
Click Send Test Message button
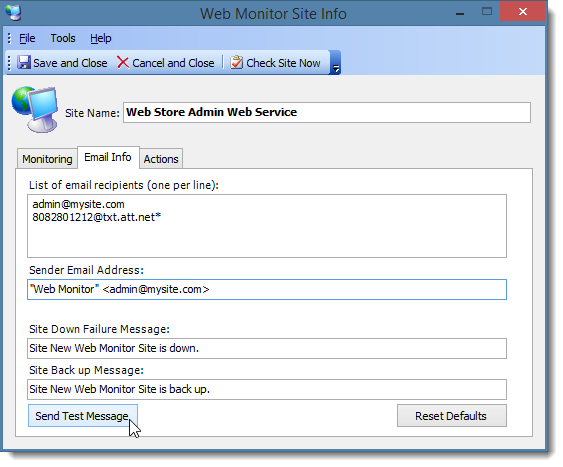coord(83,416)
